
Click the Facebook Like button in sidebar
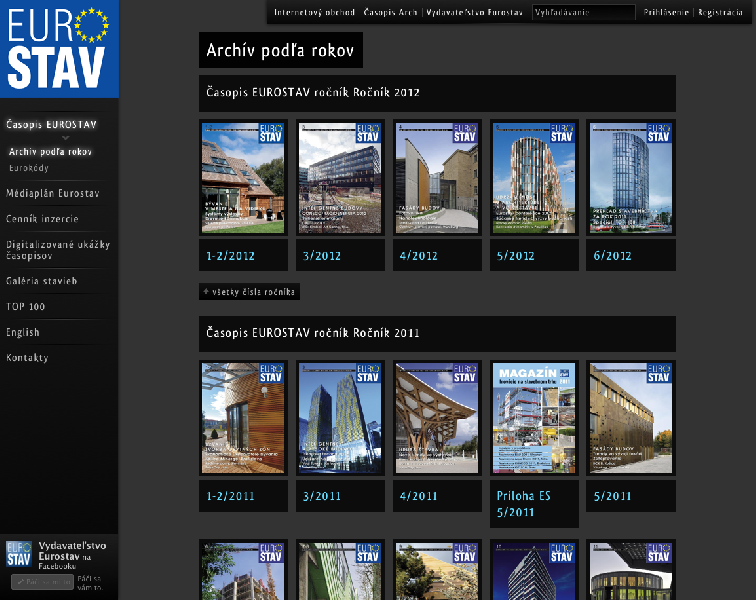[42, 582]
